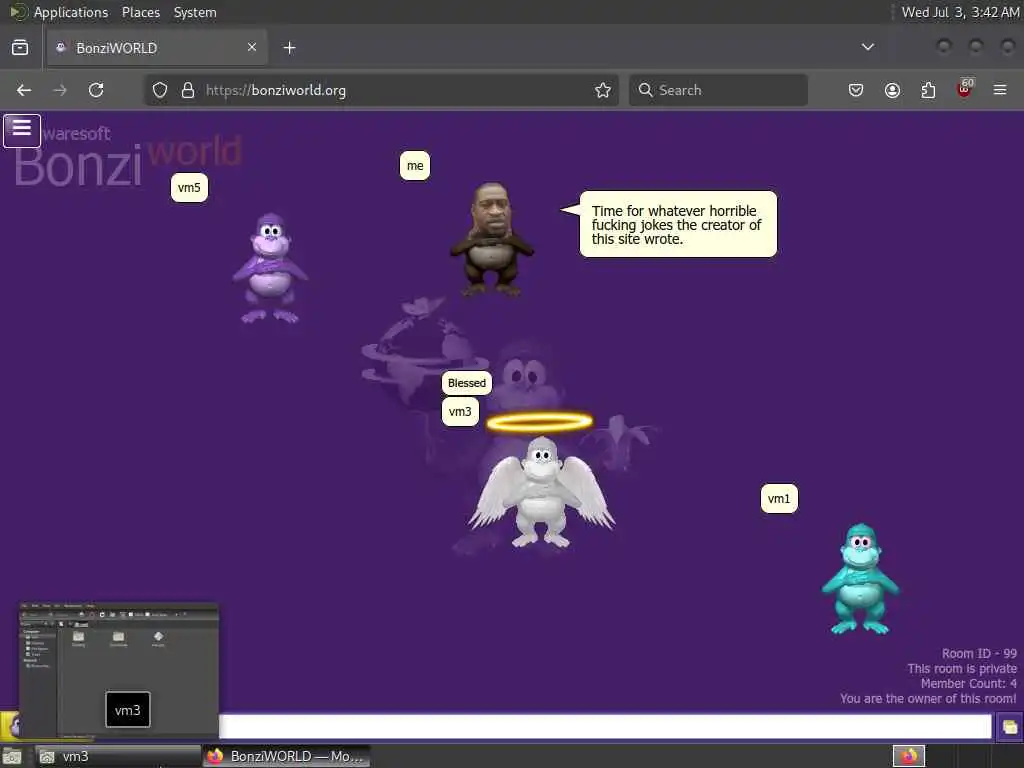Screen dimensions: 1024x768
Task: Open the Applications menu
Action: [71, 12]
